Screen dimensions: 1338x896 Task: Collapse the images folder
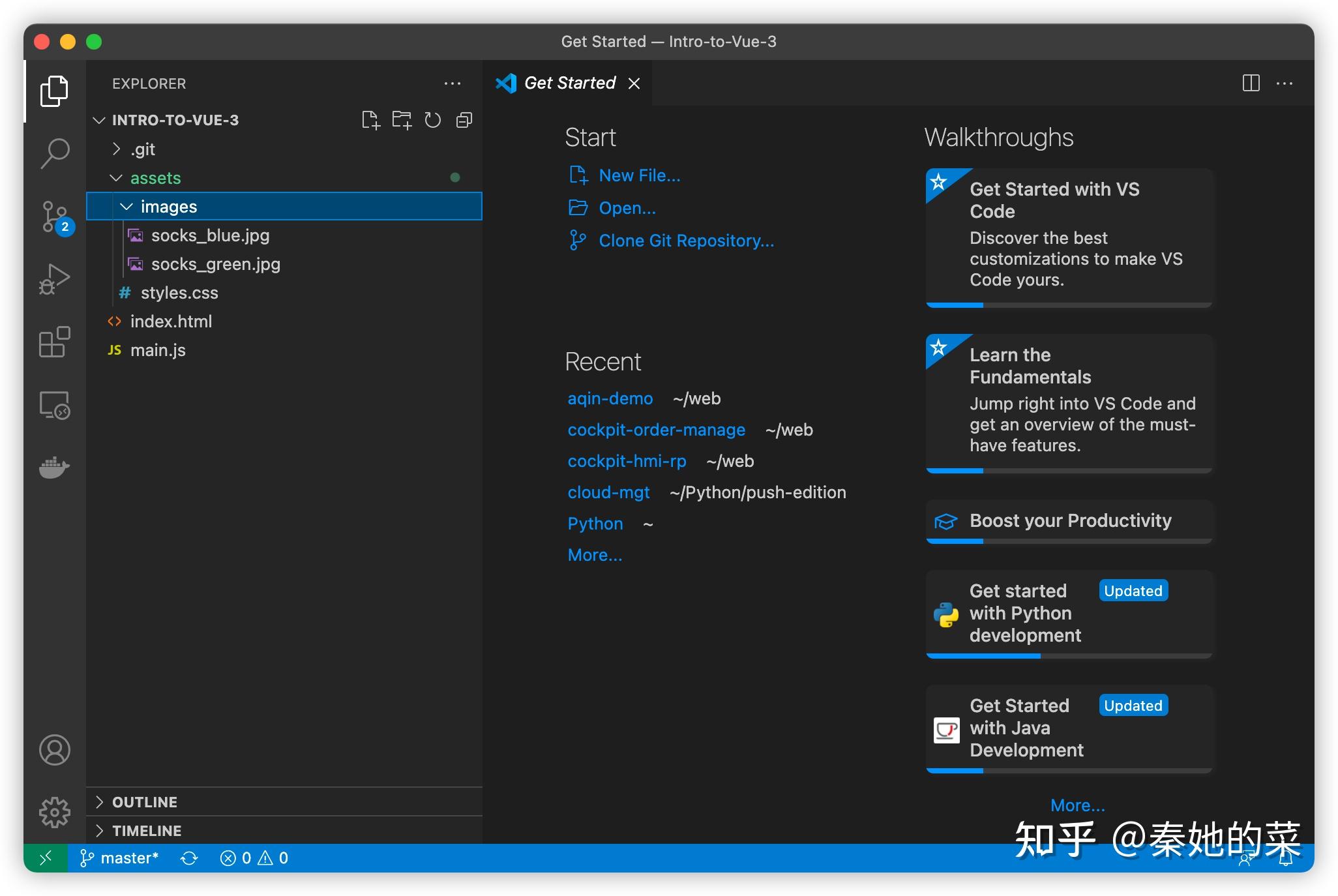(x=127, y=206)
